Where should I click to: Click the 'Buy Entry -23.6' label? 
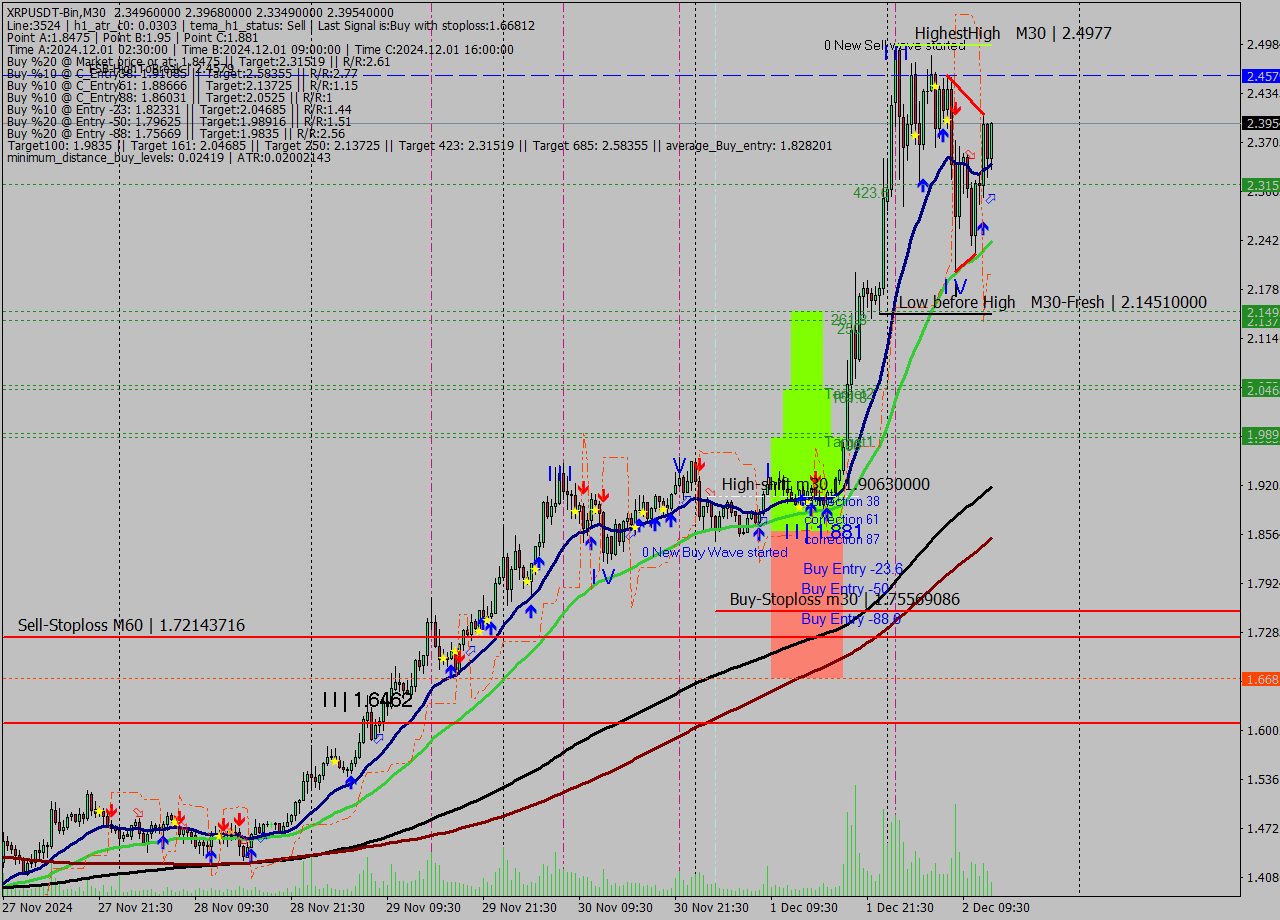(x=852, y=569)
